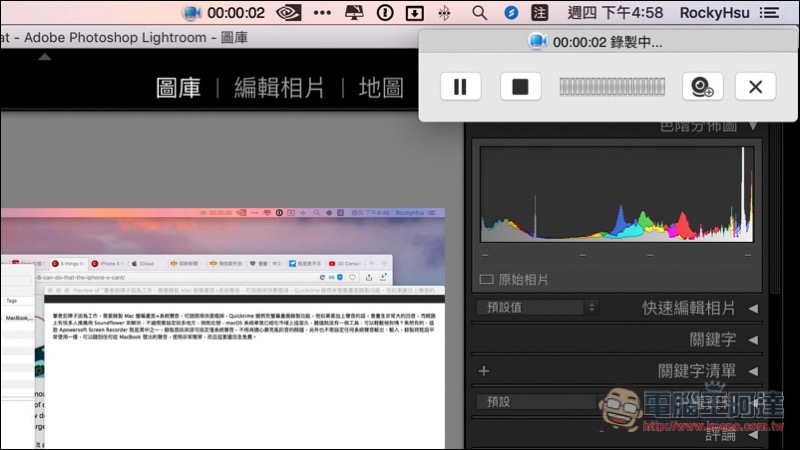
Task: Open the Bluetooth menu bar icon
Action: [x=445, y=13]
